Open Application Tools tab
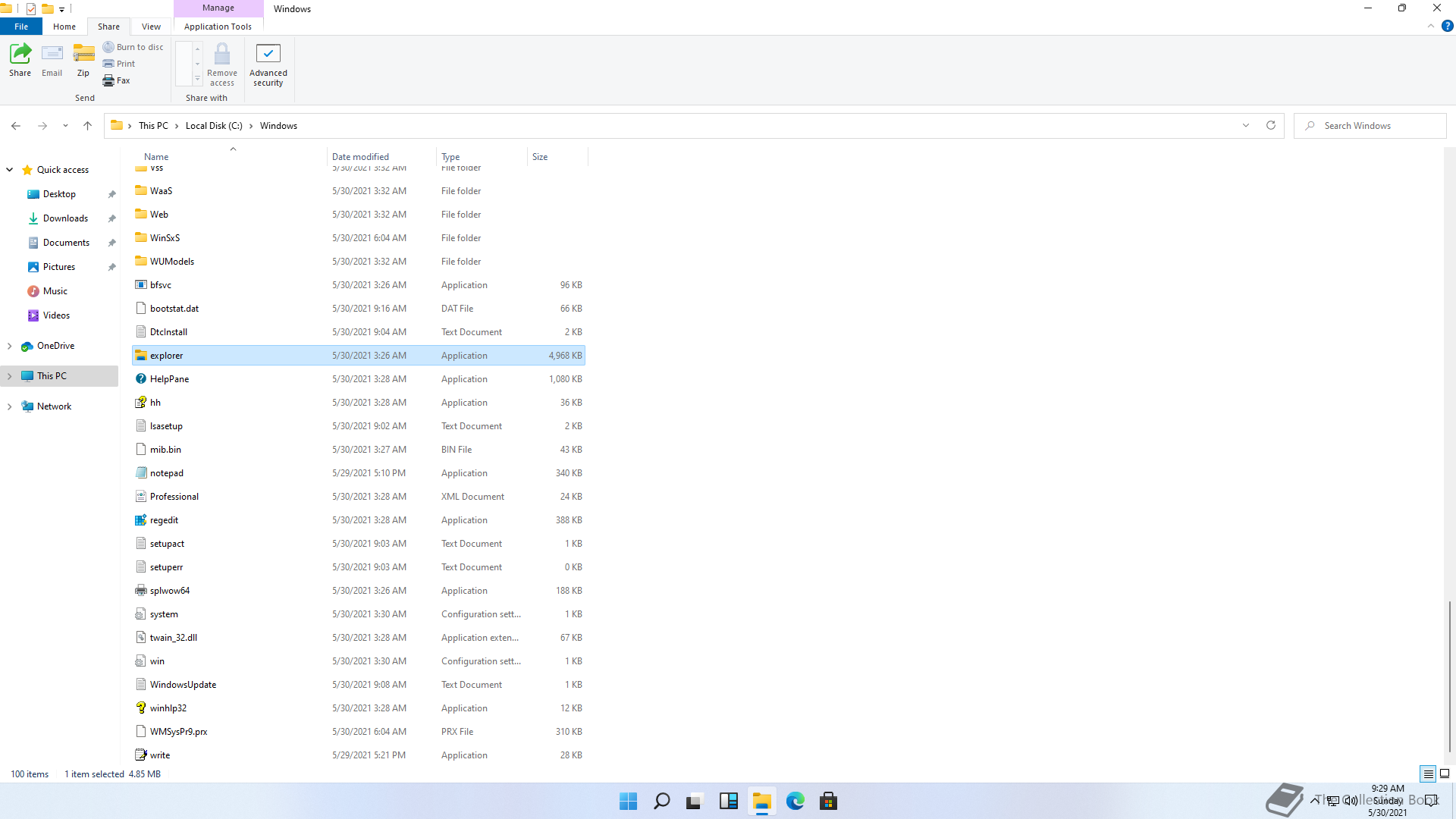 coord(218,27)
